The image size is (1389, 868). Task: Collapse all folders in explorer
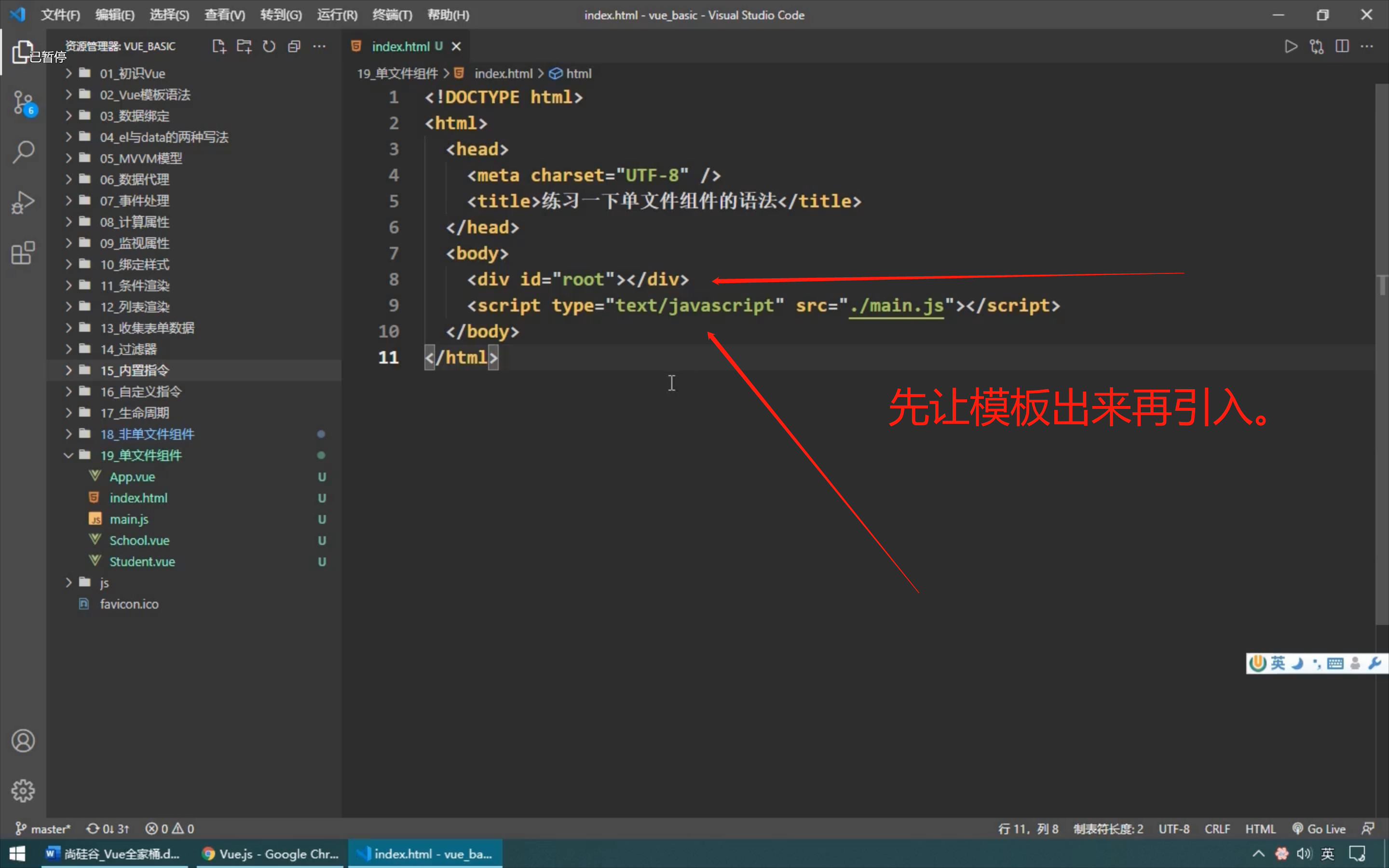coord(294,46)
